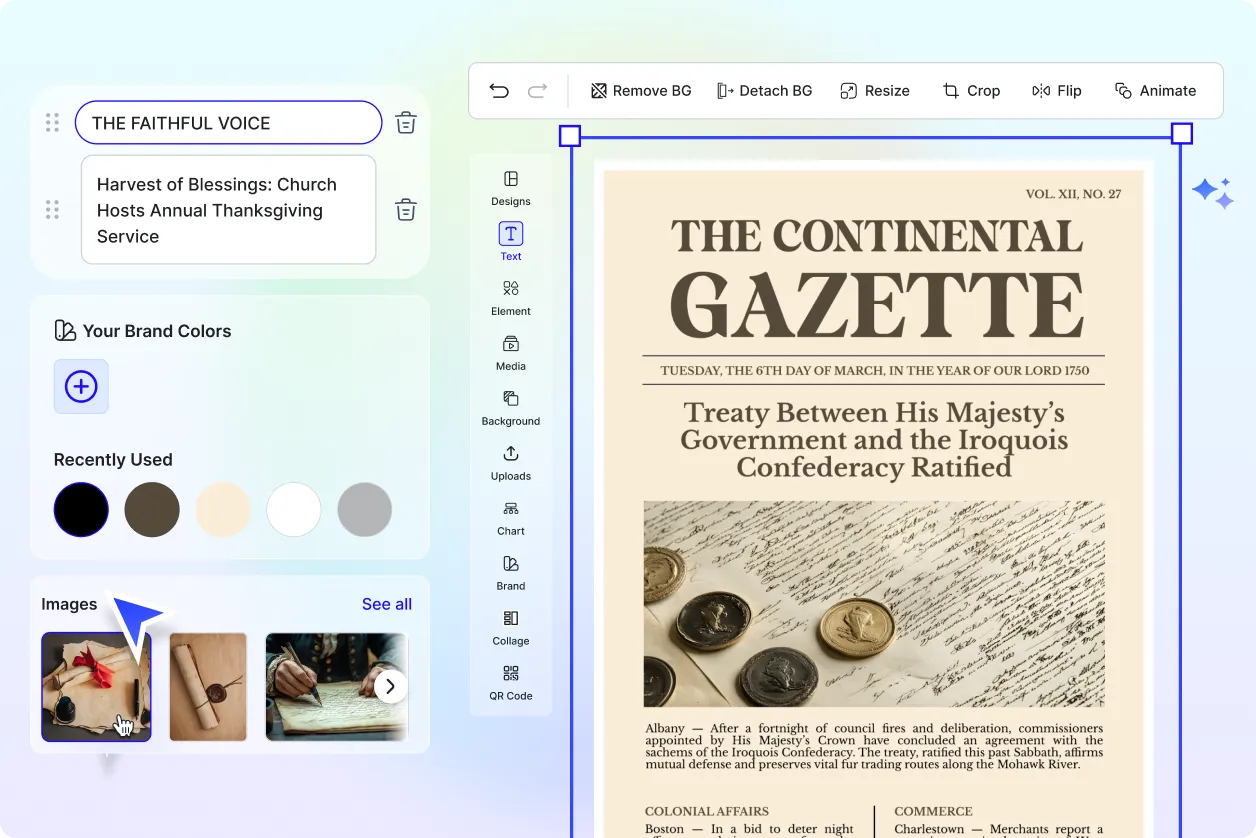The width and height of the screenshot is (1256, 838).
Task: Click the Harvest of Blessings text box
Action: tap(228, 210)
